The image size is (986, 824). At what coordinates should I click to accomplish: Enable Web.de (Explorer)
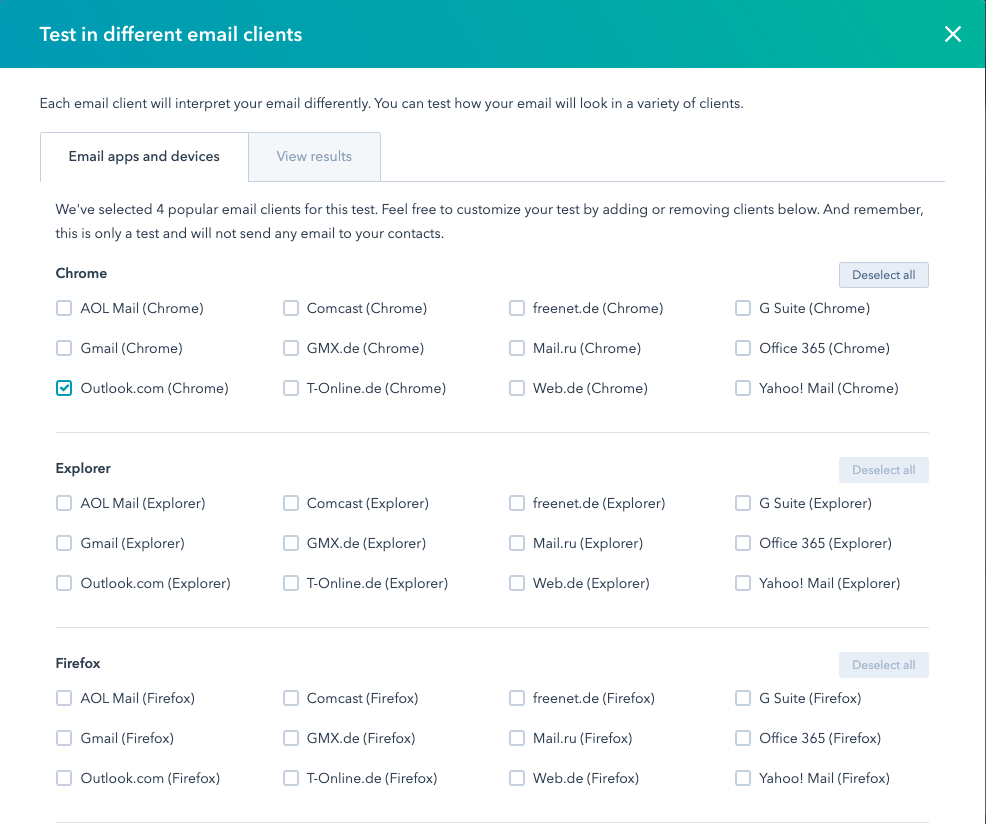coord(517,583)
